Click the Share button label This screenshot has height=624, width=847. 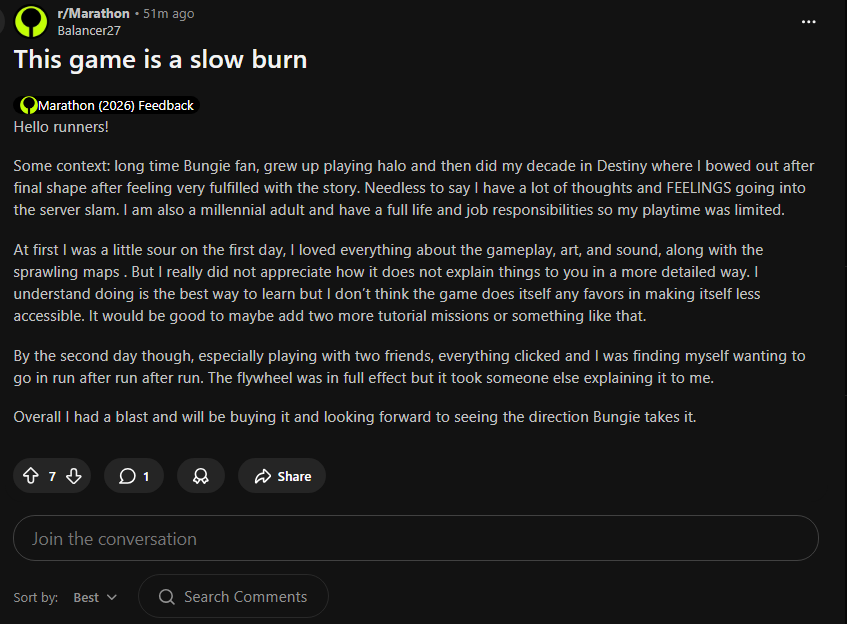tap(294, 476)
